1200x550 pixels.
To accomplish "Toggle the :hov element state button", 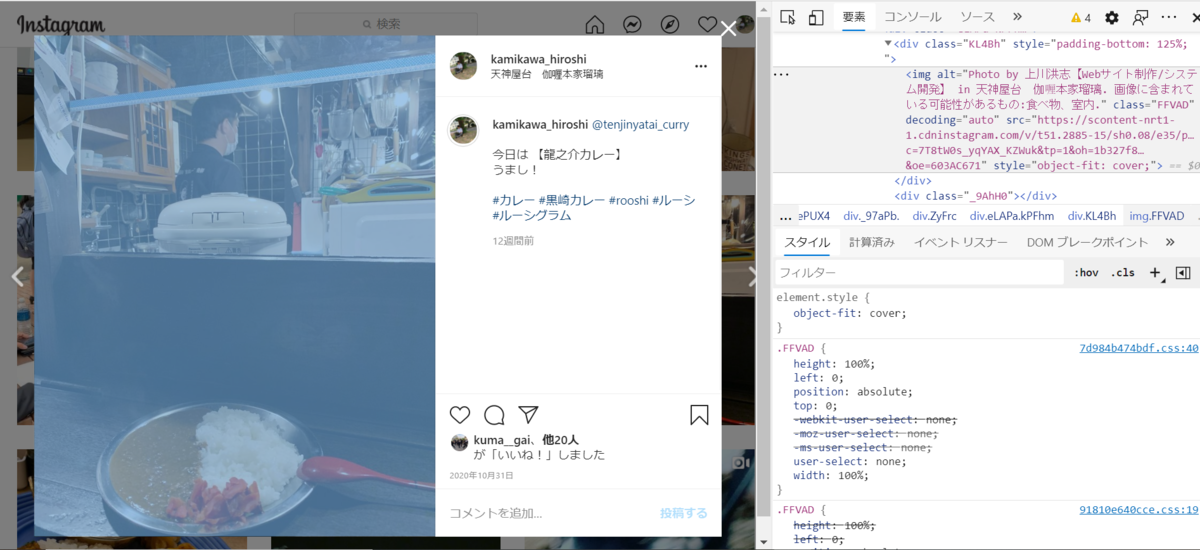I will (1086, 273).
